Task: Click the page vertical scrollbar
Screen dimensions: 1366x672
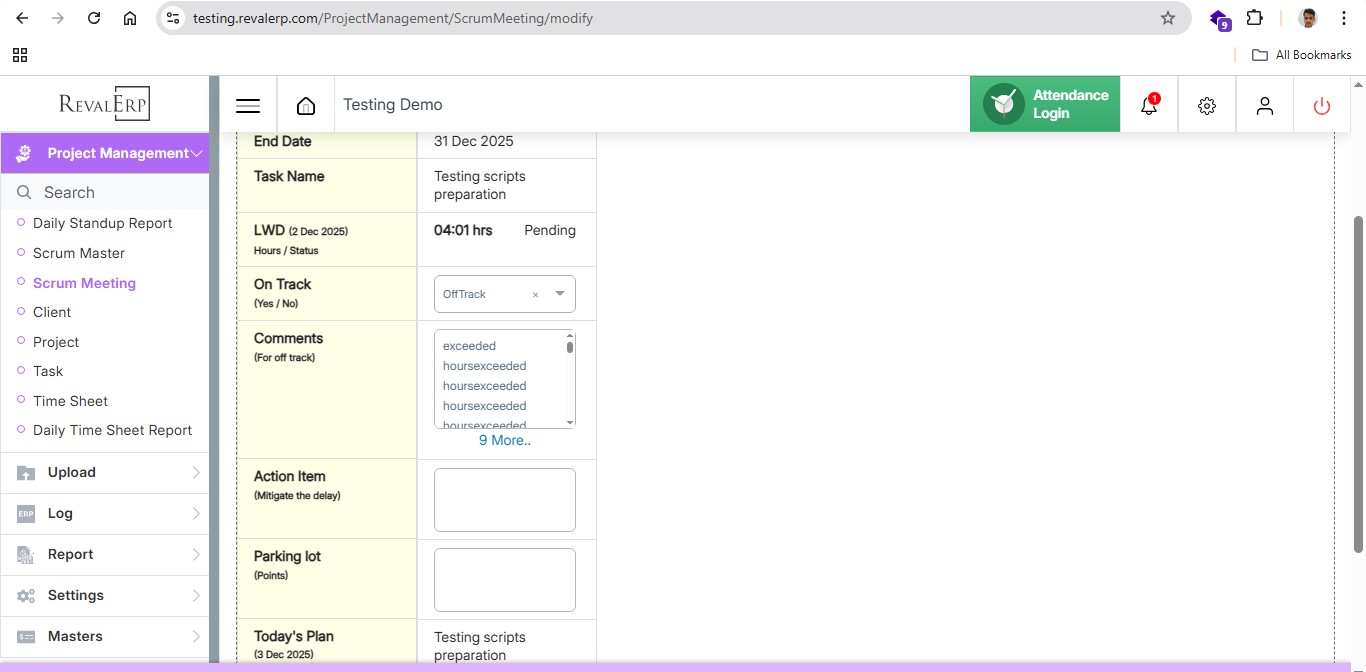Action: coord(1358,380)
